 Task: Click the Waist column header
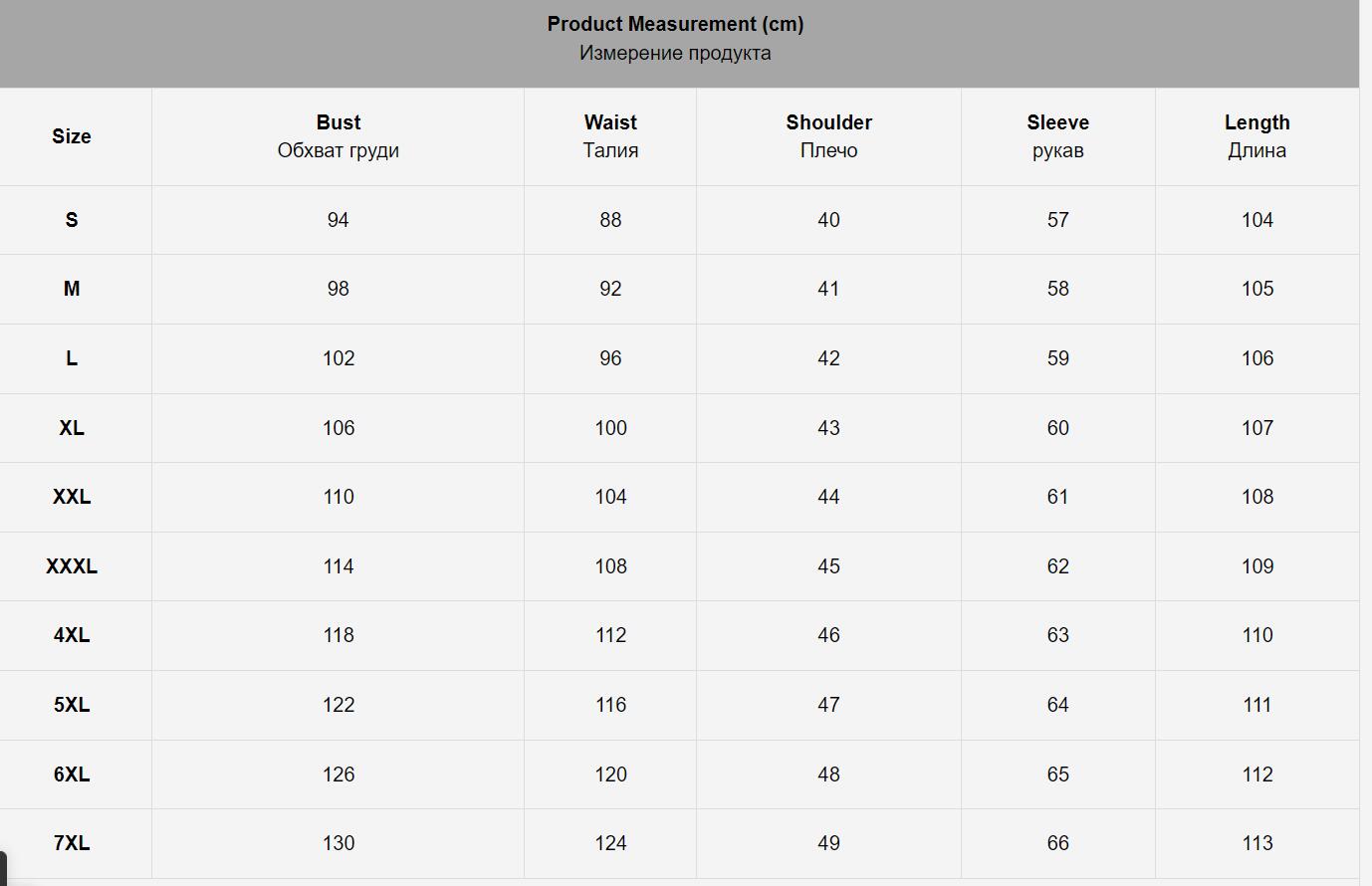coord(610,122)
